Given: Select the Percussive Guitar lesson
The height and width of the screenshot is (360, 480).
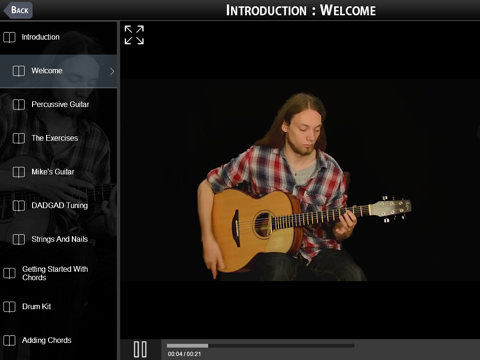Looking at the screenshot, I should coord(58,104).
